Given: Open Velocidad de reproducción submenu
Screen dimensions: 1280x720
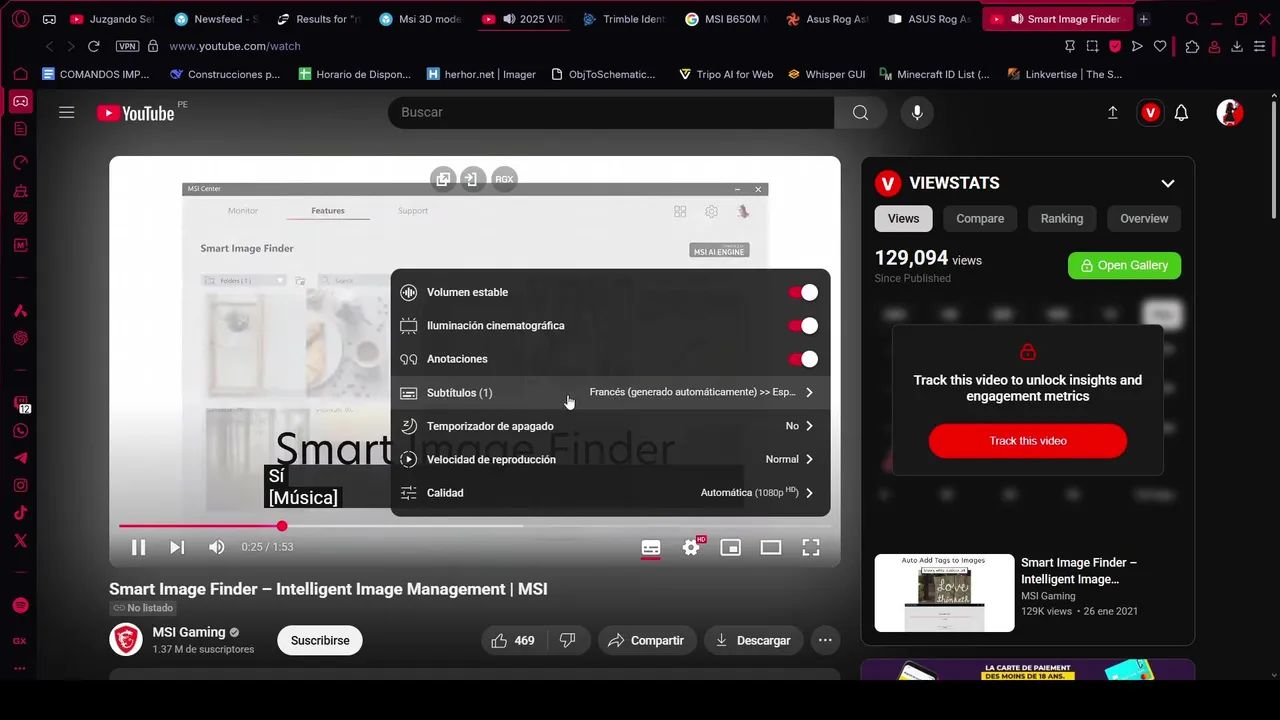Looking at the screenshot, I should pos(610,459).
